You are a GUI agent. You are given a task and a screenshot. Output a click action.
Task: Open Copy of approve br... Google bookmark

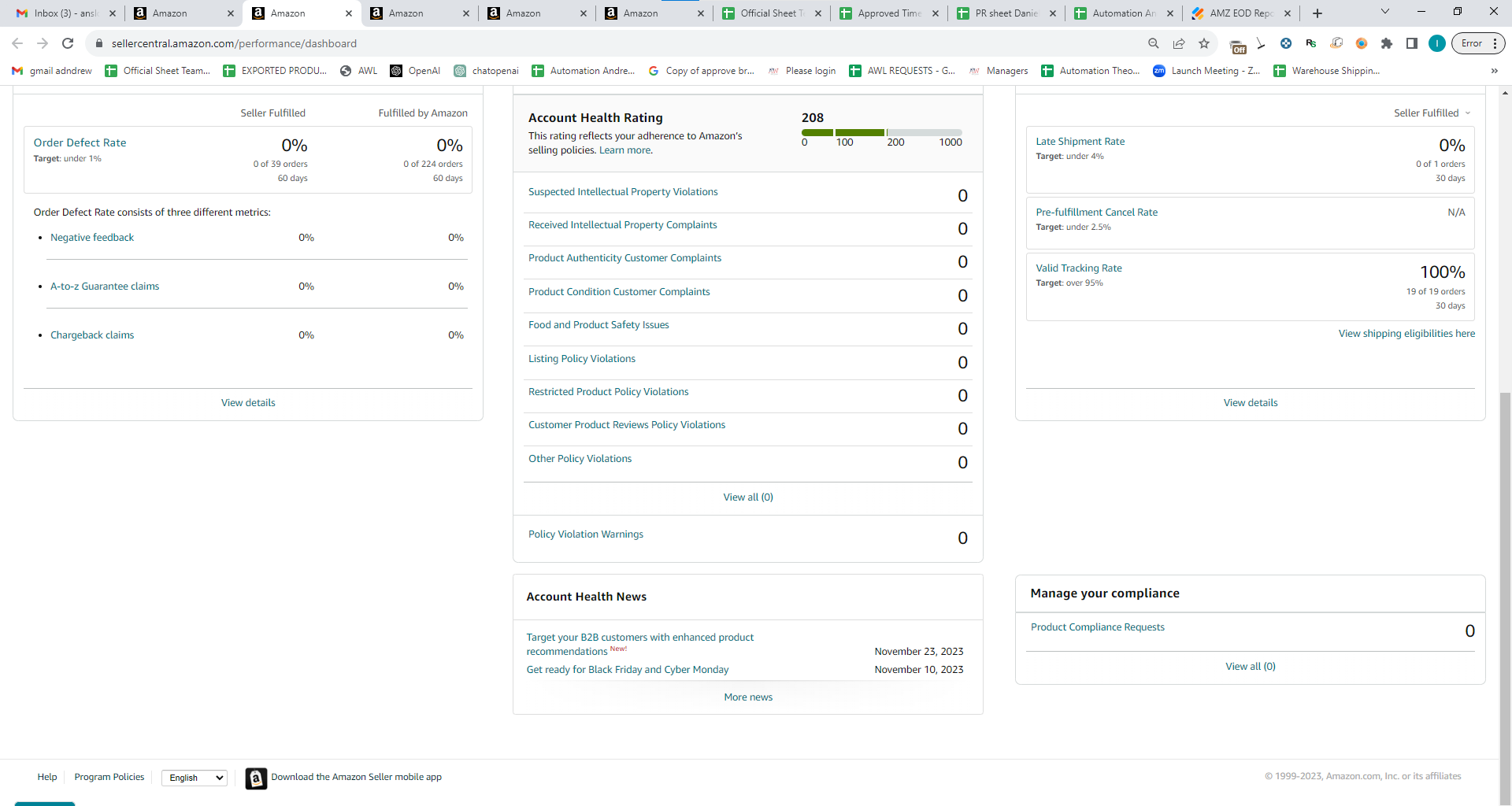(x=701, y=71)
